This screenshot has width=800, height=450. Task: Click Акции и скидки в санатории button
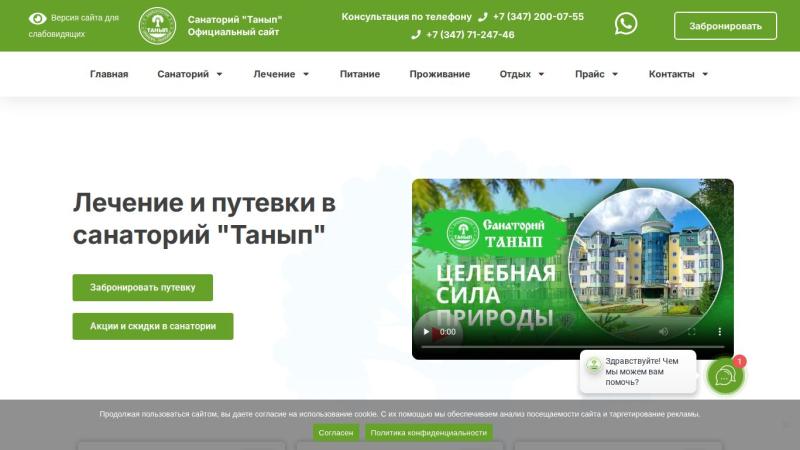coord(153,326)
